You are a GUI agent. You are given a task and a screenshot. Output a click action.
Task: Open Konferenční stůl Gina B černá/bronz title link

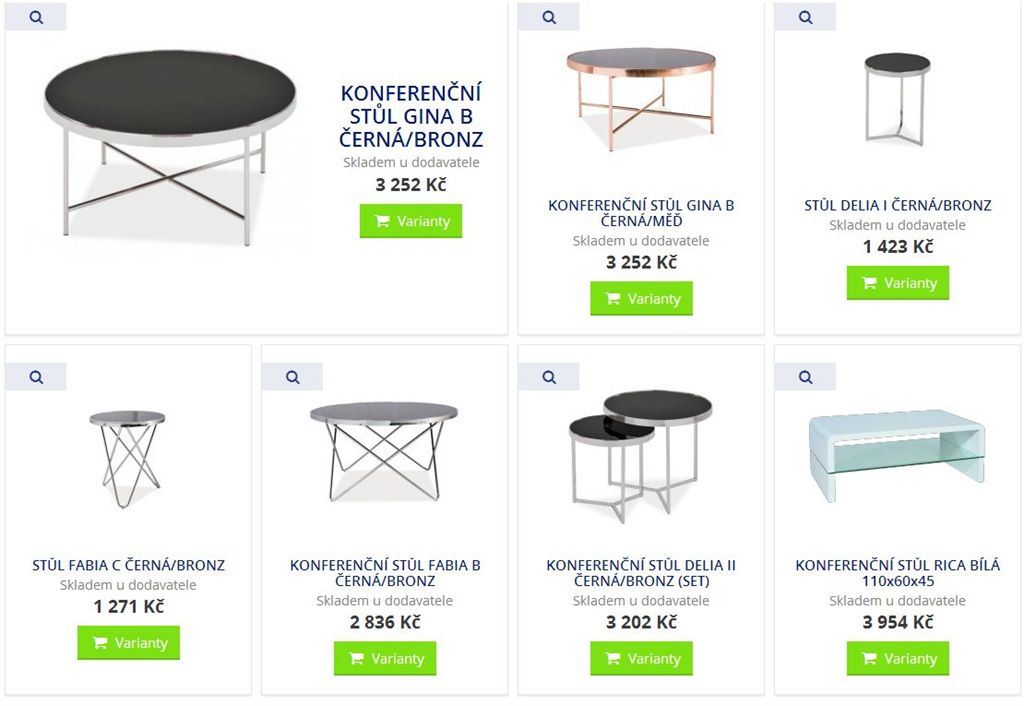pos(411,116)
